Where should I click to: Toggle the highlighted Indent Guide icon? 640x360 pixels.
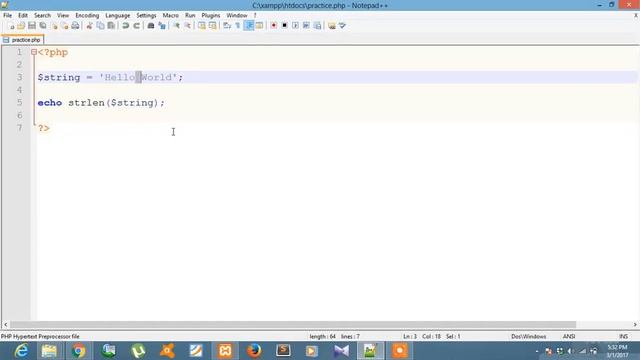pyautogui.click(x=249, y=26)
